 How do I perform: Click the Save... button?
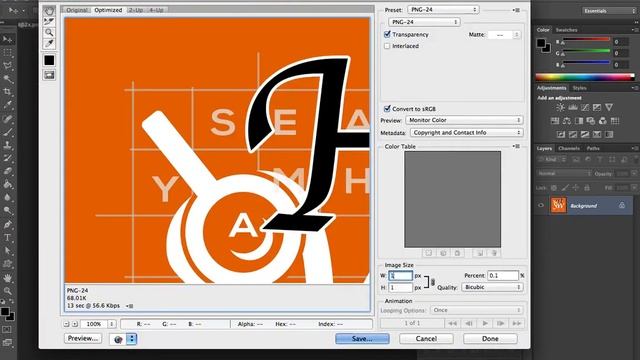[x=362, y=339]
